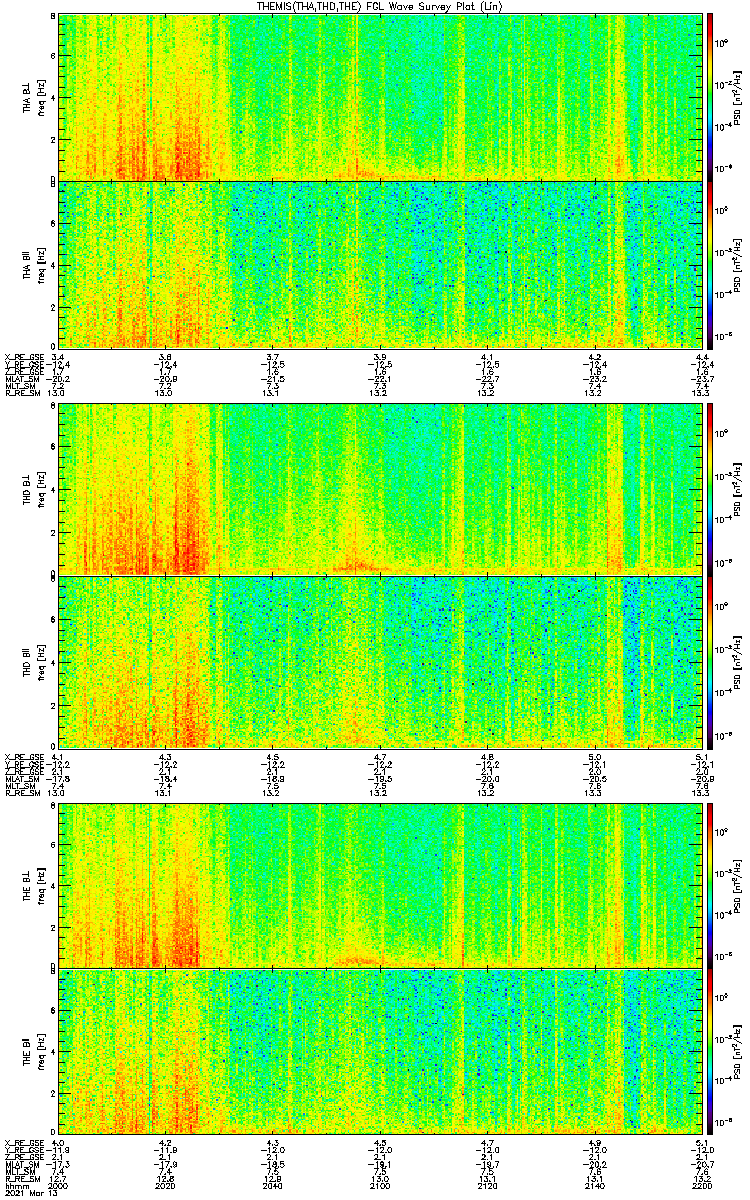Click the PSD color bar beside THE B-parallel
The image size is (750, 1200).
click(x=710, y=1050)
